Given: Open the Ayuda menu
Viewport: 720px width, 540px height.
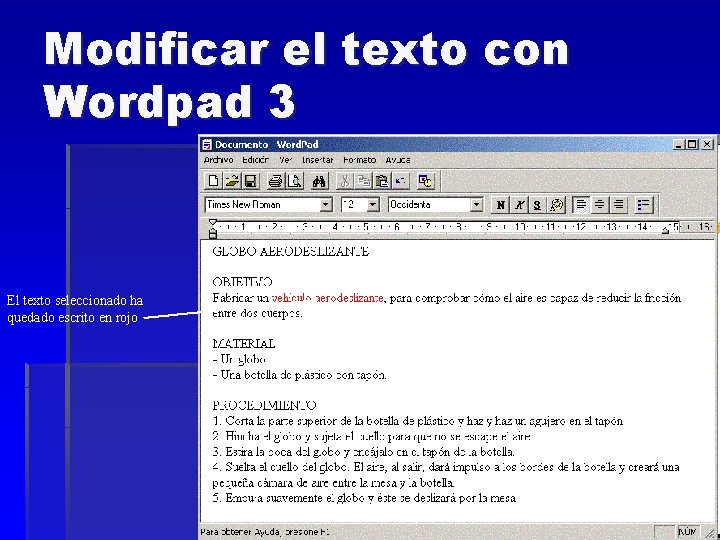Looking at the screenshot, I should pyautogui.click(x=398, y=160).
